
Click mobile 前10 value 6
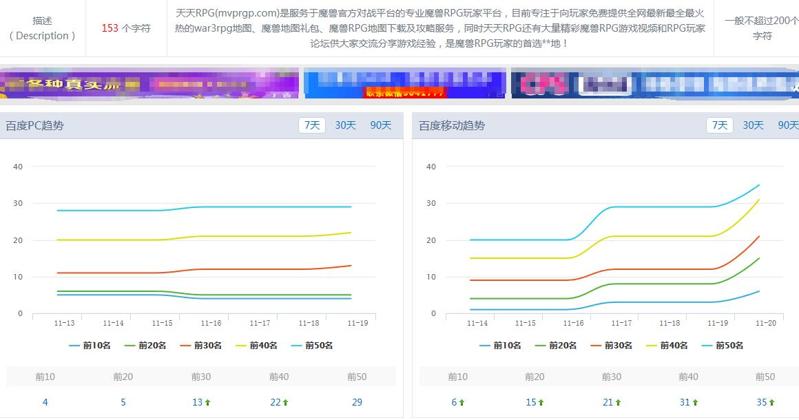pos(454,402)
